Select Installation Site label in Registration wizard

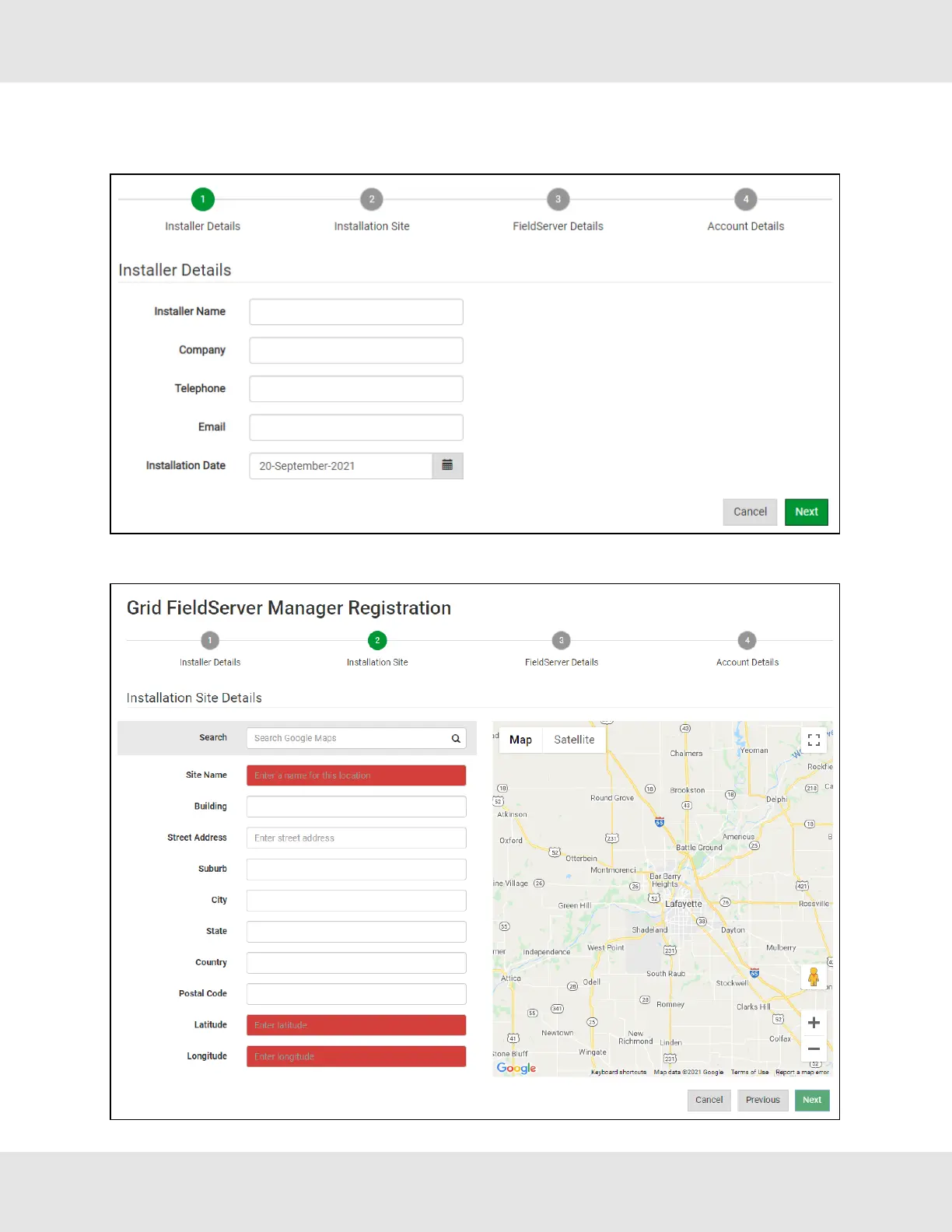[x=377, y=663]
